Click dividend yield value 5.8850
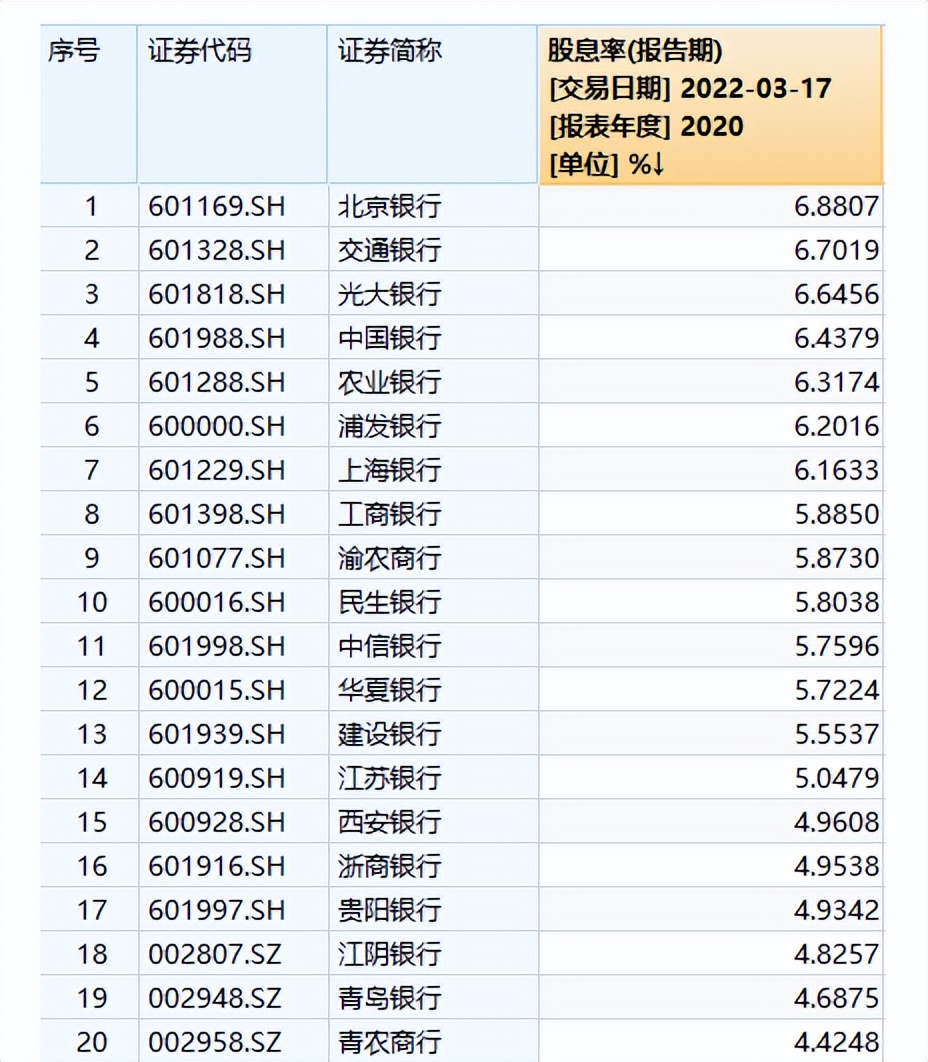Screen dimensions: 928x1062 click(836, 514)
